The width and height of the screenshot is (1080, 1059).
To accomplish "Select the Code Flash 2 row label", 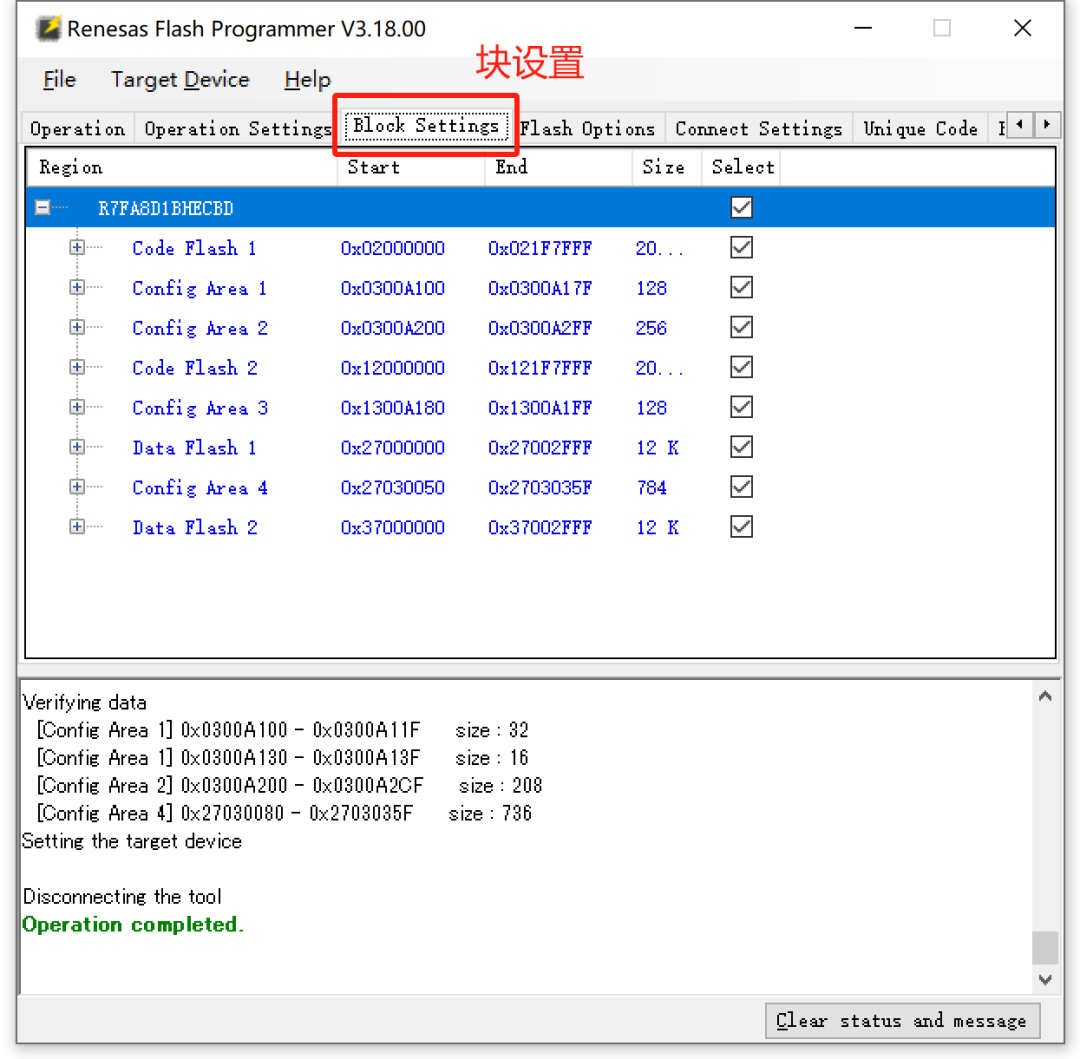I will coord(195,368).
